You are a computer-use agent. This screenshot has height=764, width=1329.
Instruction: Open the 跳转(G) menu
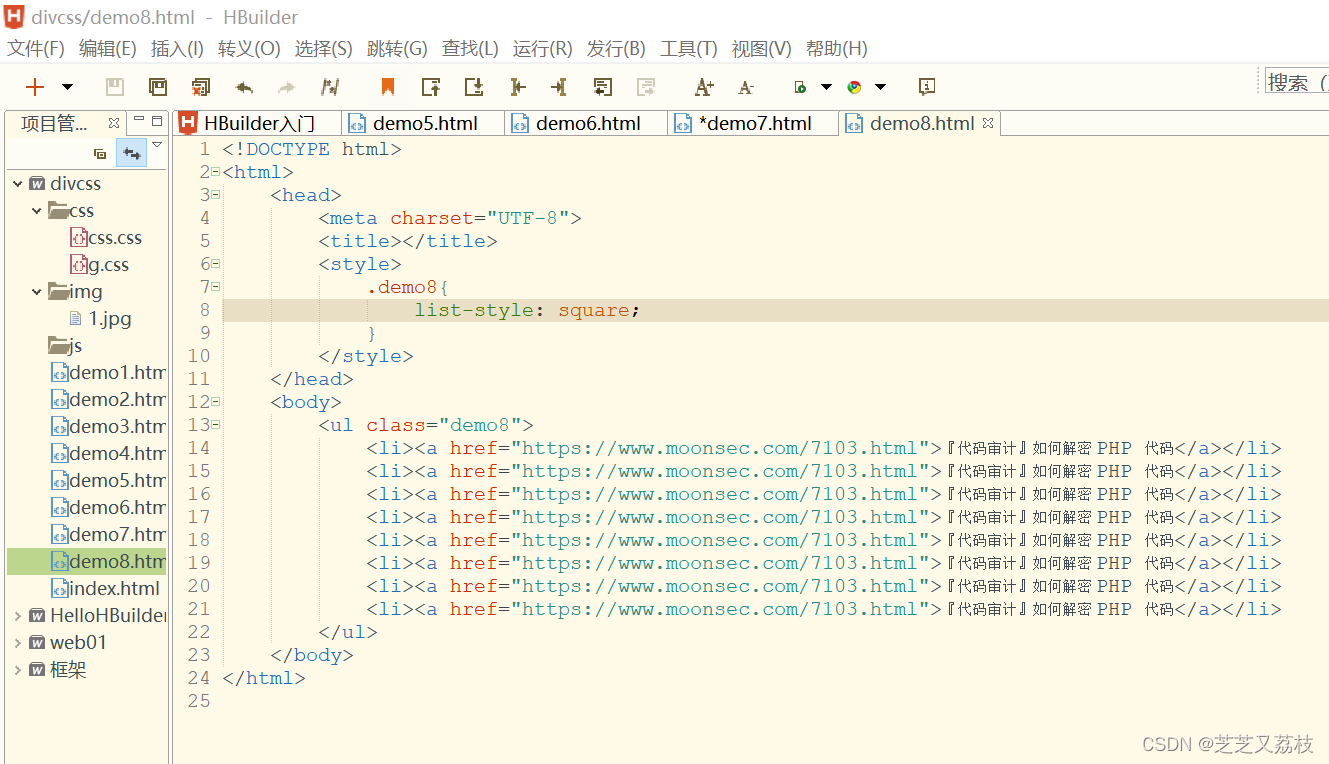pos(397,48)
